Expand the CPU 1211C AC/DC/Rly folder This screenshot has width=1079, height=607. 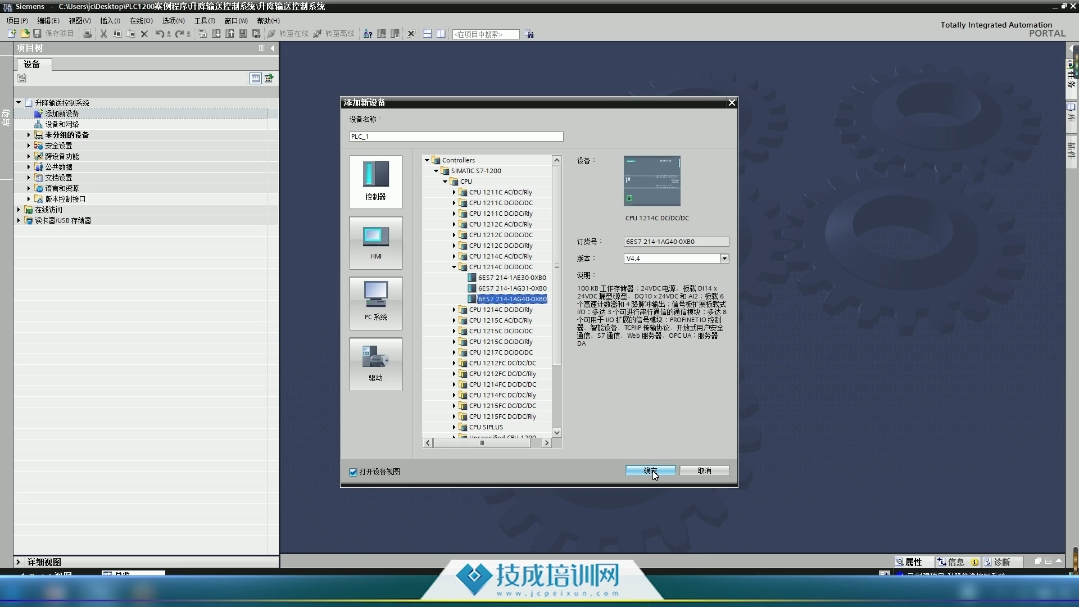tap(454, 193)
